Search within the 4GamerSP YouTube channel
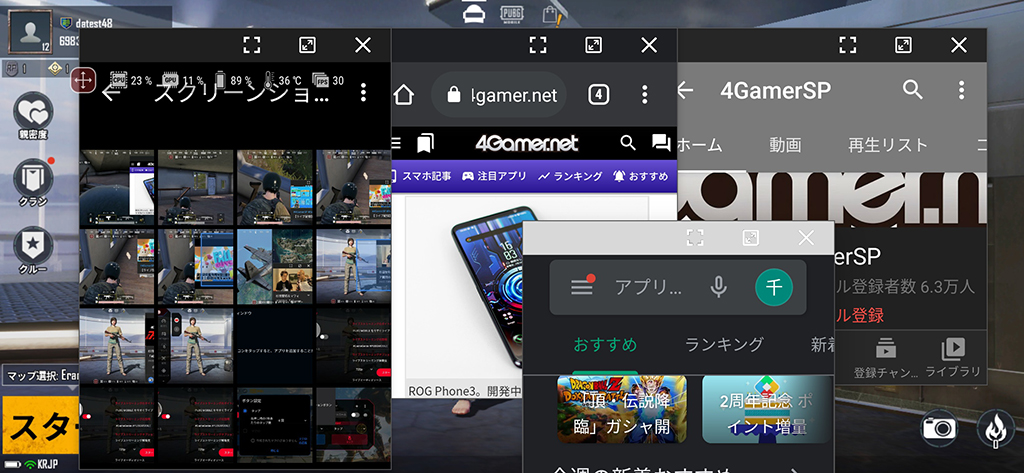The image size is (1024, 473). (x=912, y=90)
